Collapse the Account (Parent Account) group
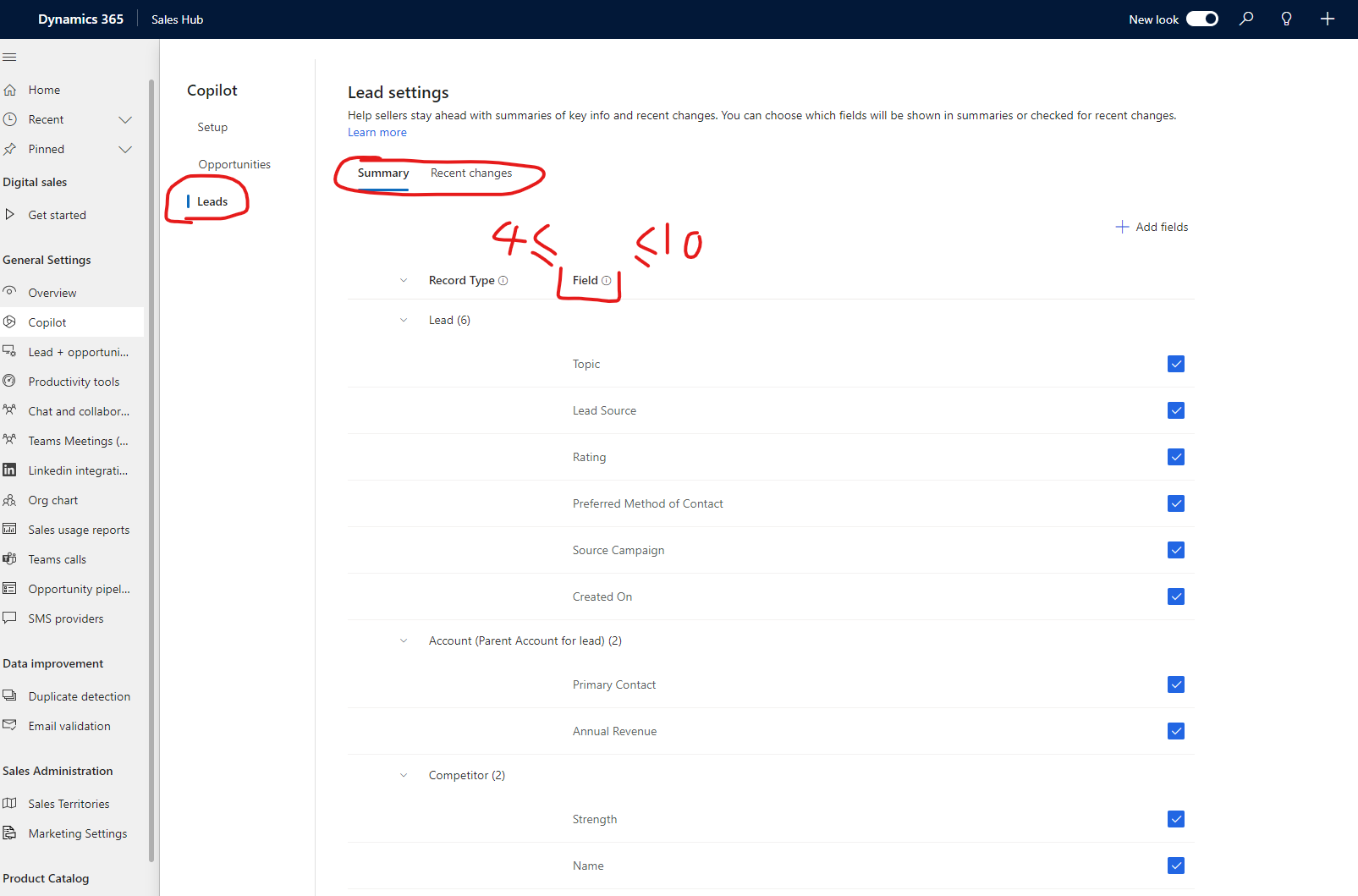This screenshot has width=1358, height=896. coord(404,640)
